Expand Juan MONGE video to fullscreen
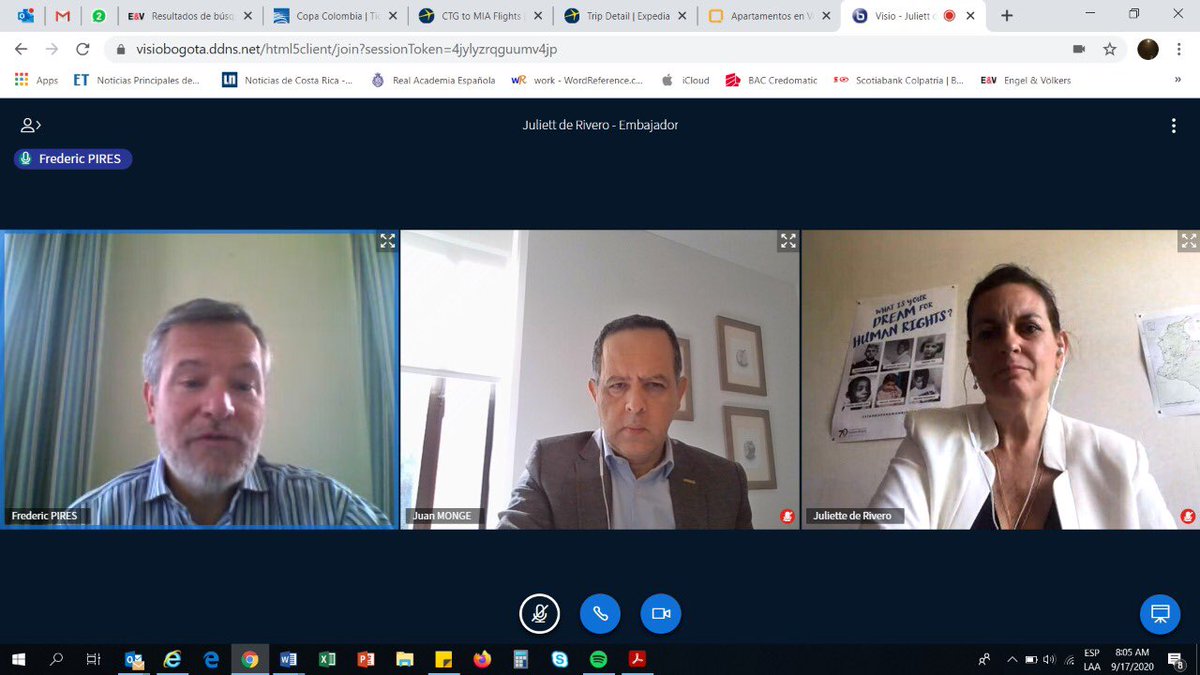Screen dimensions: 1200x675 788,241
